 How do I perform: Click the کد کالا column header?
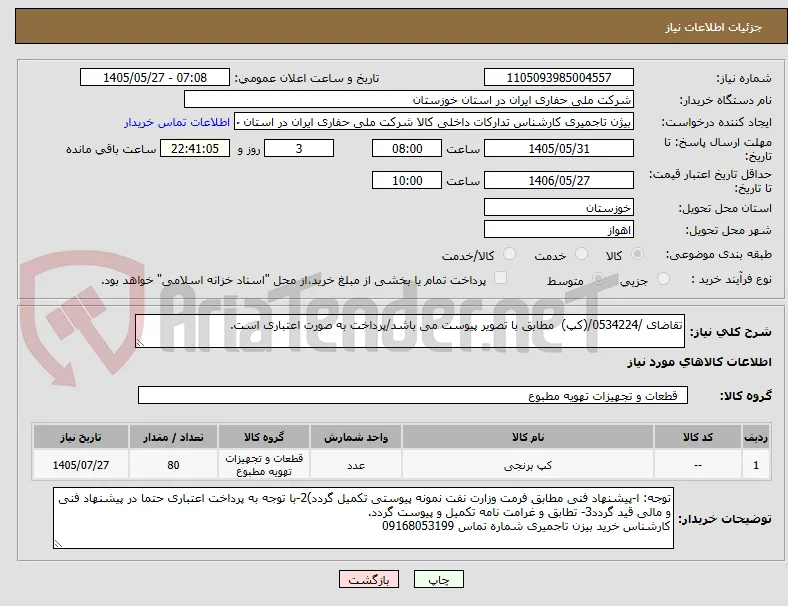pyautogui.click(x=698, y=437)
